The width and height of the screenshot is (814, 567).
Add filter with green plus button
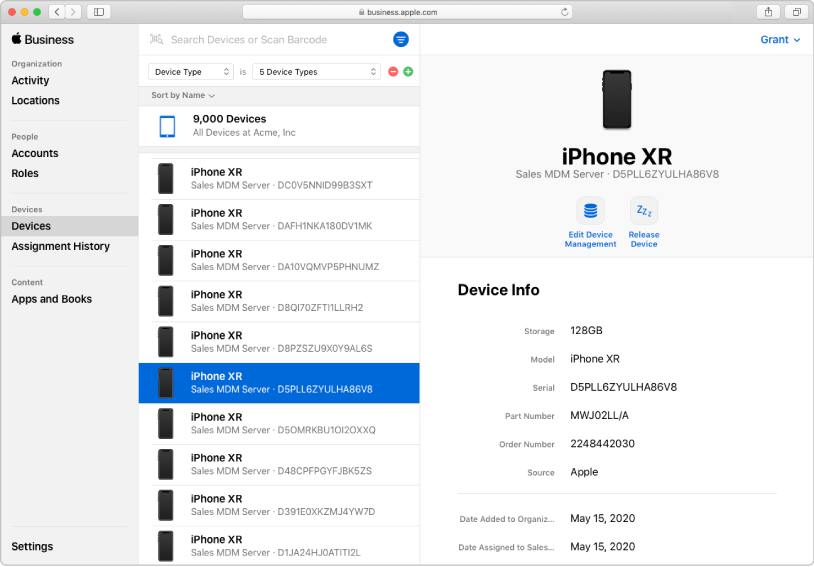pyautogui.click(x=408, y=72)
